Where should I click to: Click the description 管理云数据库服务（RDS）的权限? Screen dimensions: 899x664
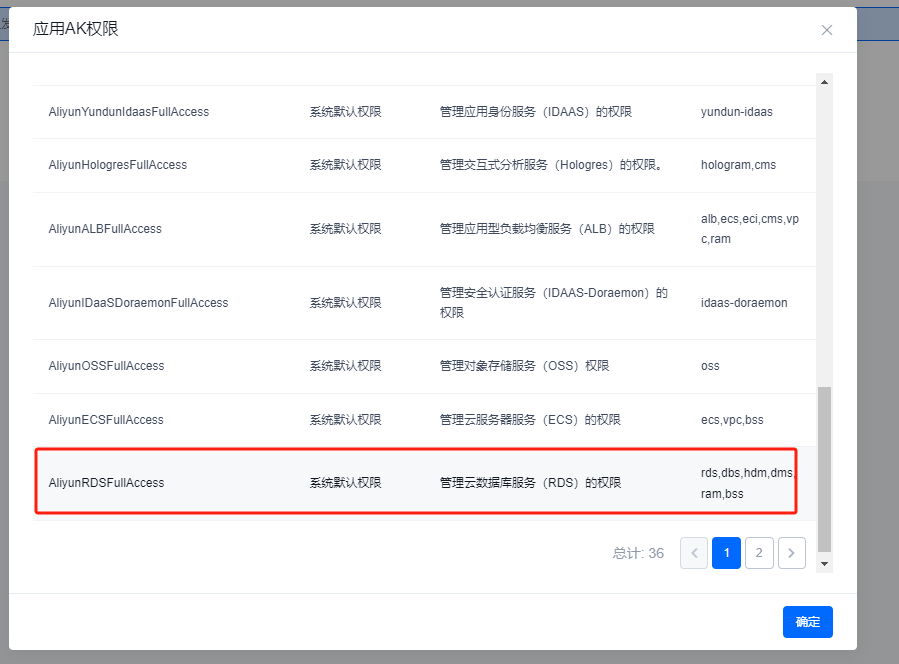click(x=530, y=483)
